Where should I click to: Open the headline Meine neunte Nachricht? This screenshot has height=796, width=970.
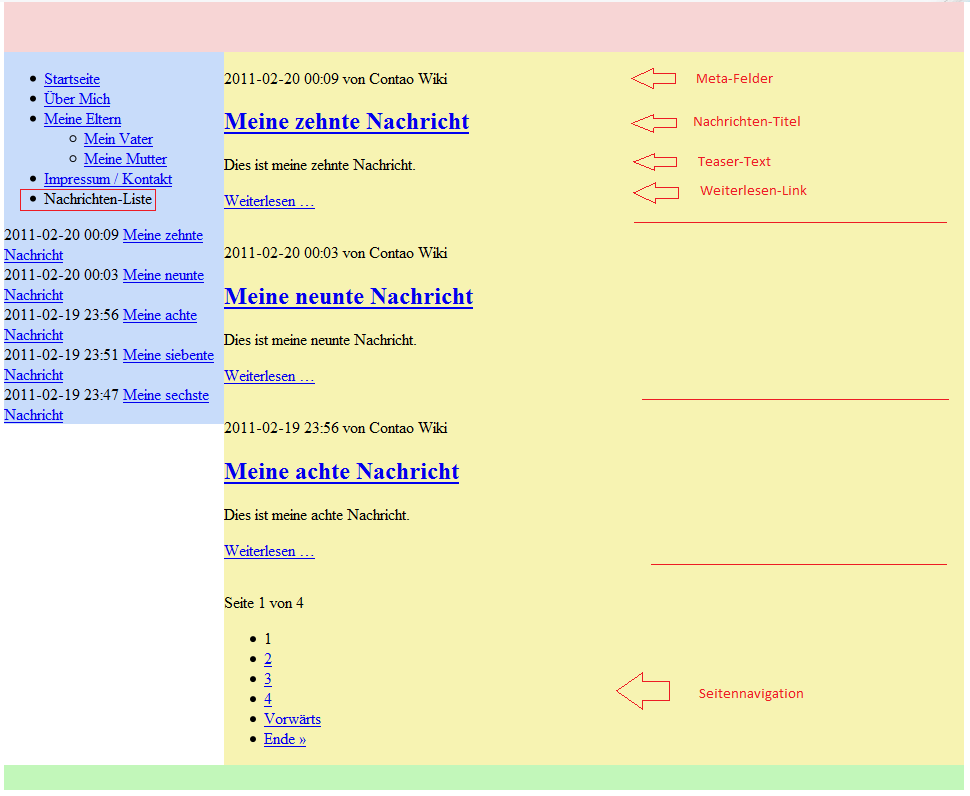[348, 297]
